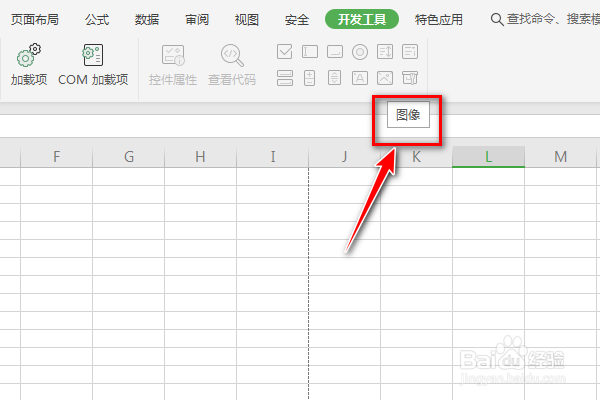Insert a toggle button control
Viewport: 600px width, 400px height.
[x=285, y=78]
